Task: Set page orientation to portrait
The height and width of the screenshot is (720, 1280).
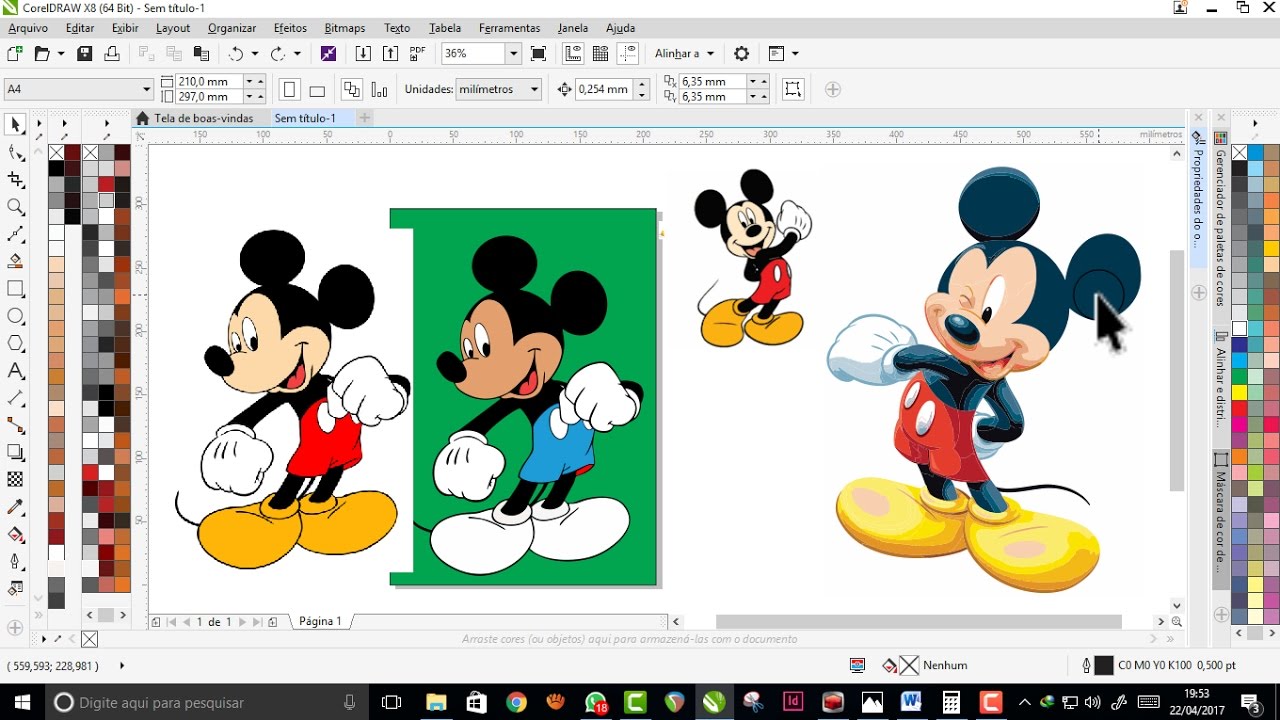Action: pyautogui.click(x=290, y=89)
